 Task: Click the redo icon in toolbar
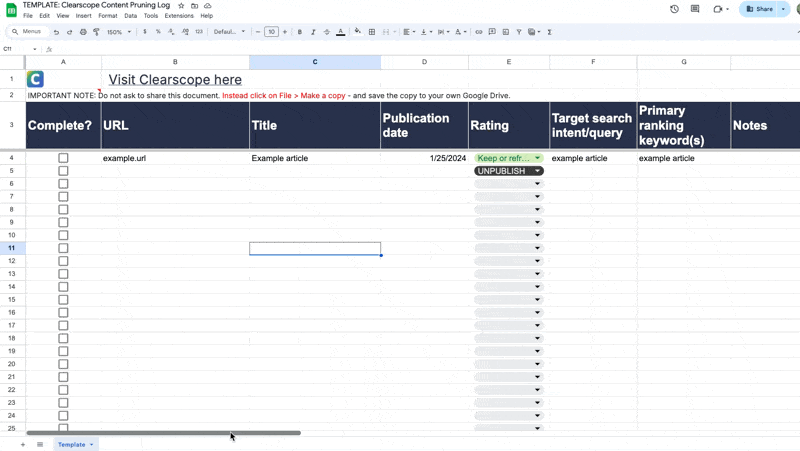pyautogui.click(x=69, y=32)
